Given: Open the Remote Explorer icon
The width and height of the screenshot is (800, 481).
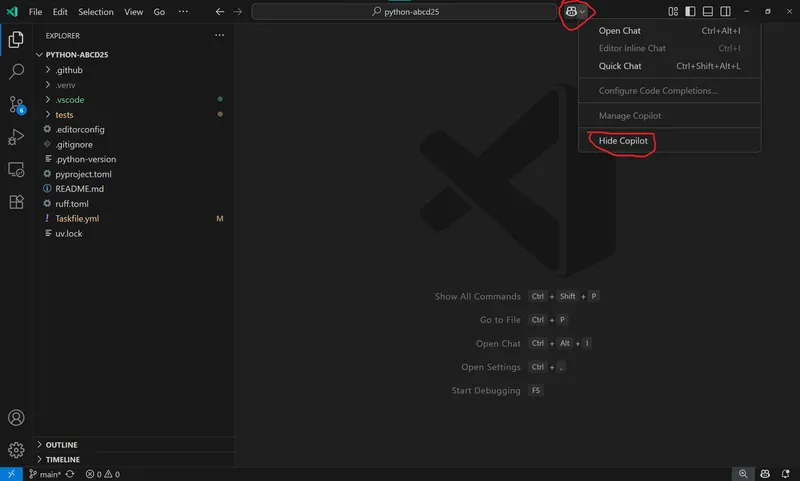Looking at the screenshot, I should (16, 169).
